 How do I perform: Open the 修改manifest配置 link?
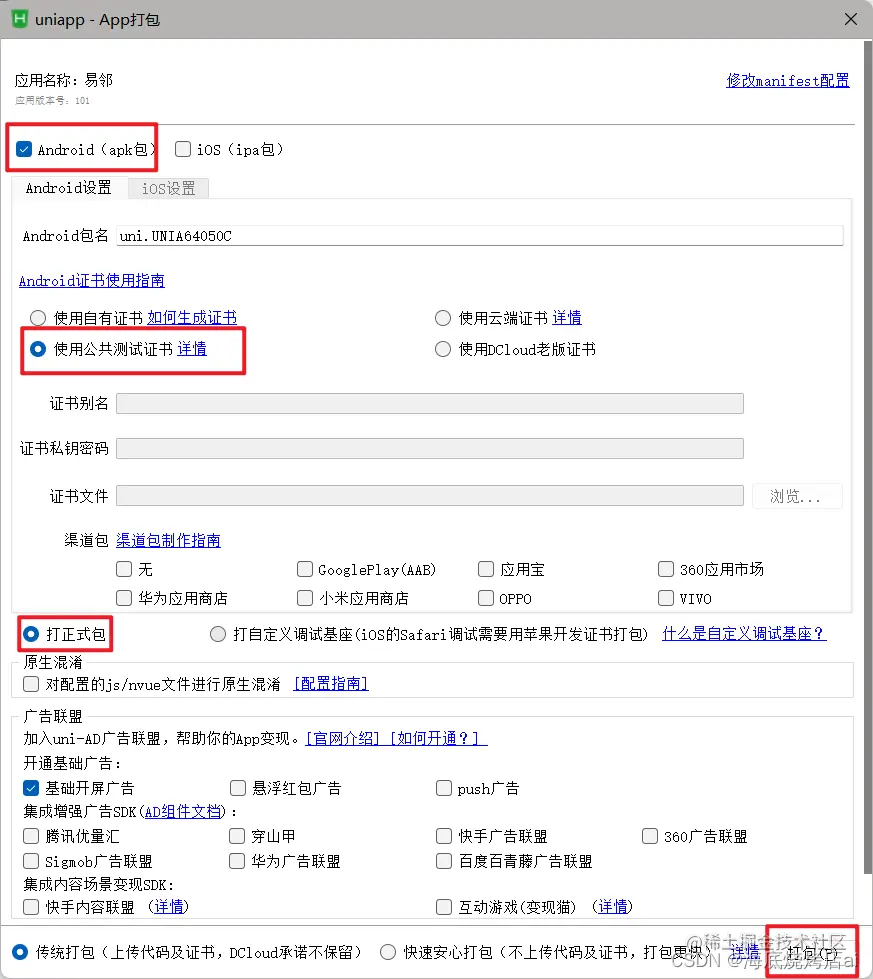pyautogui.click(x=787, y=80)
